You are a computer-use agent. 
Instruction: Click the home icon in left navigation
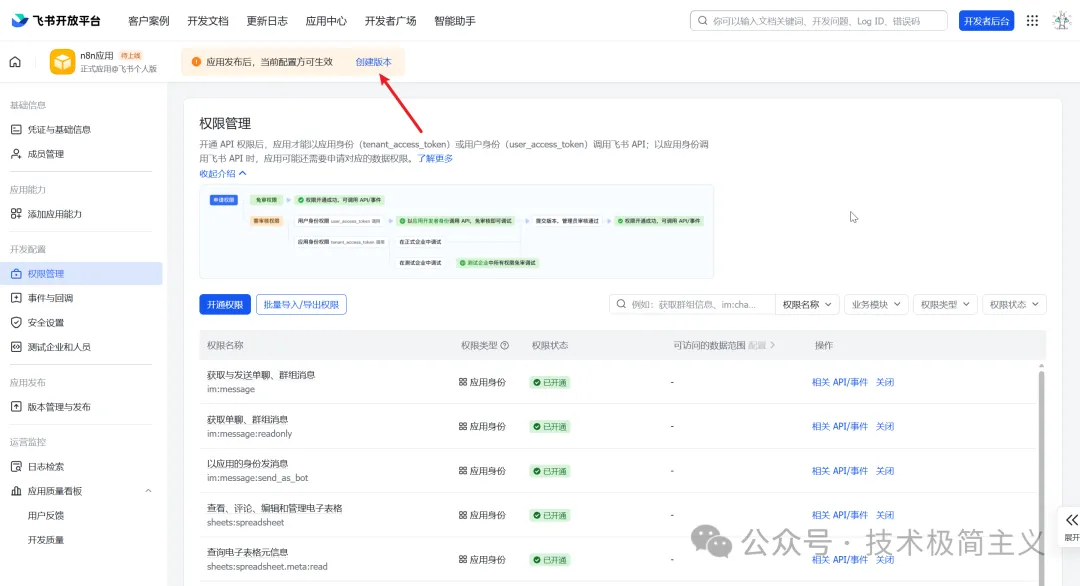tap(15, 62)
